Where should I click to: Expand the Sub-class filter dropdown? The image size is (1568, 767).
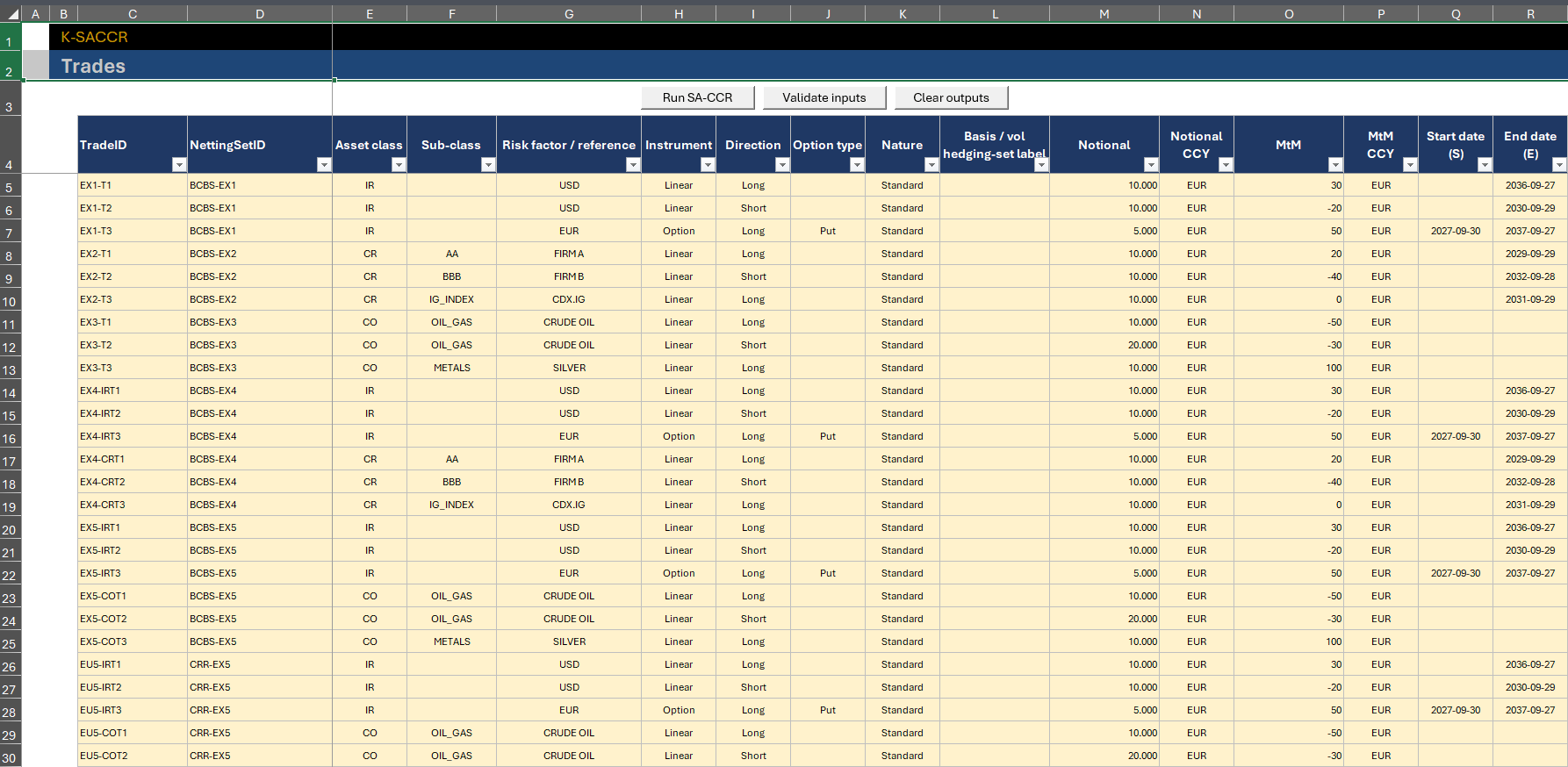click(x=487, y=164)
